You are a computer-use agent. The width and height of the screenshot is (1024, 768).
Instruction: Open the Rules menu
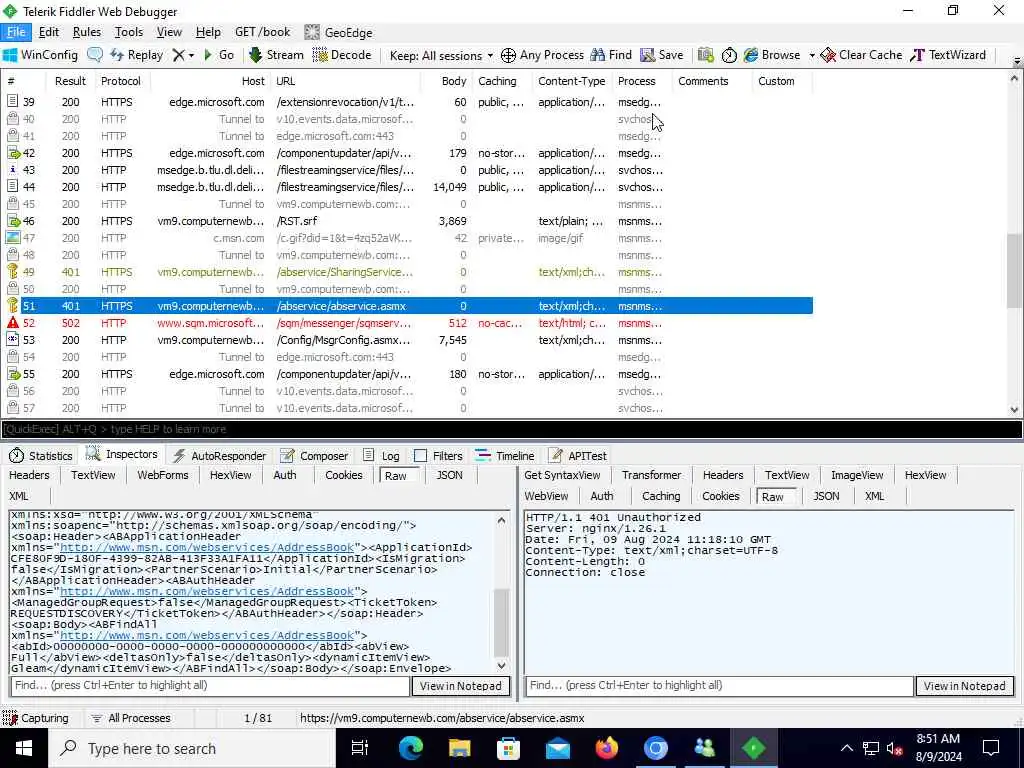[86, 32]
